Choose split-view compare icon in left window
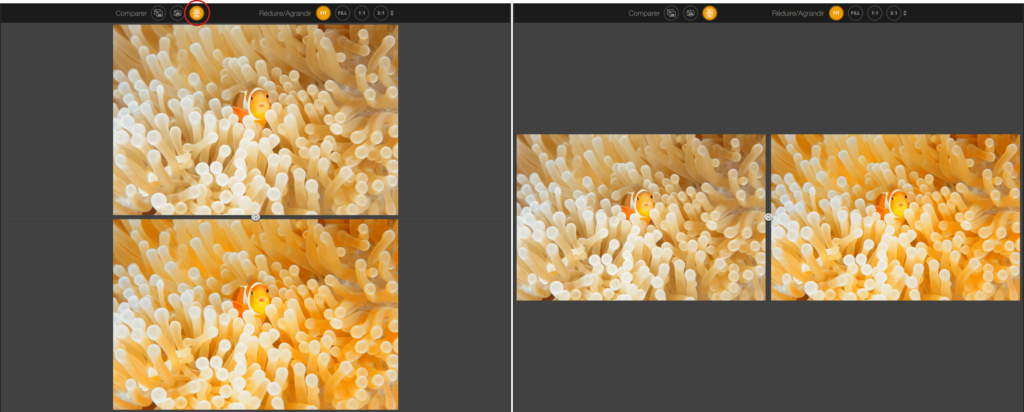The height and width of the screenshot is (412, 1024). pyautogui.click(x=177, y=13)
